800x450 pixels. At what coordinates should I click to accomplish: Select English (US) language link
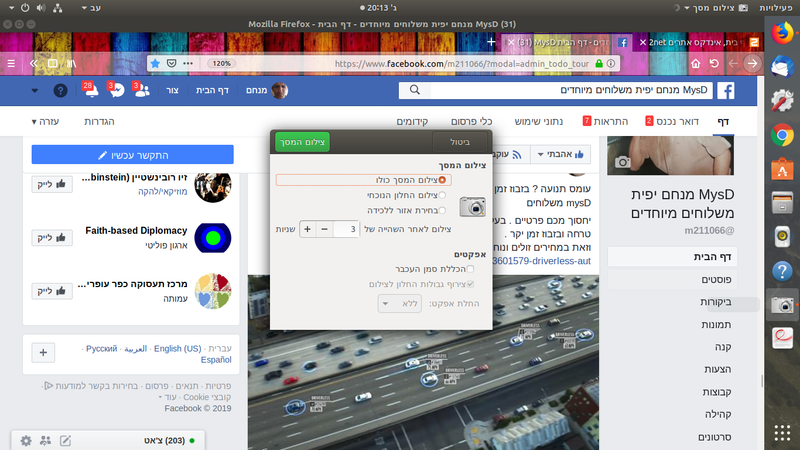pyautogui.click(x=178, y=348)
